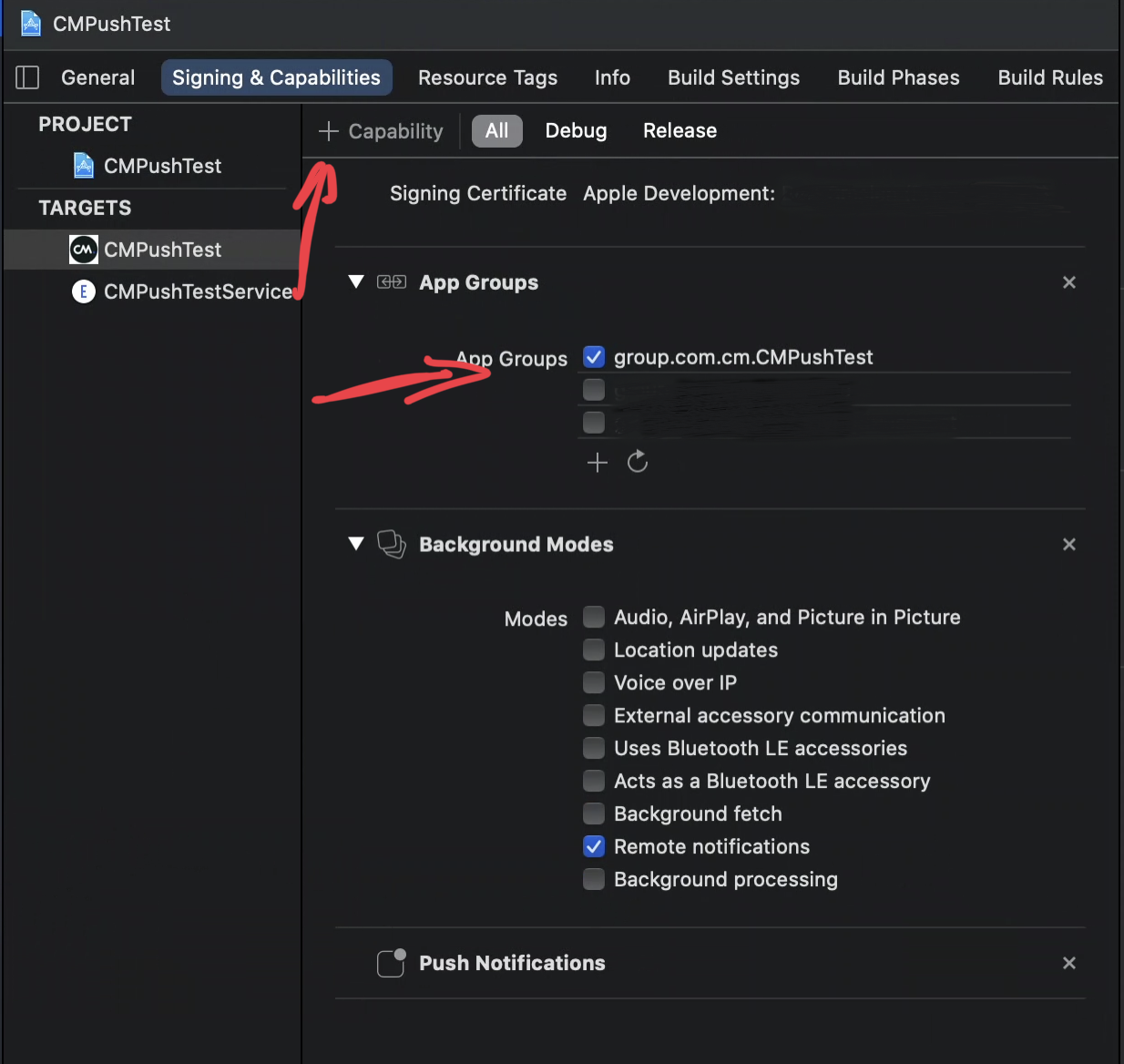
Task: Open the Resource Tags tab
Action: [488, 77]
